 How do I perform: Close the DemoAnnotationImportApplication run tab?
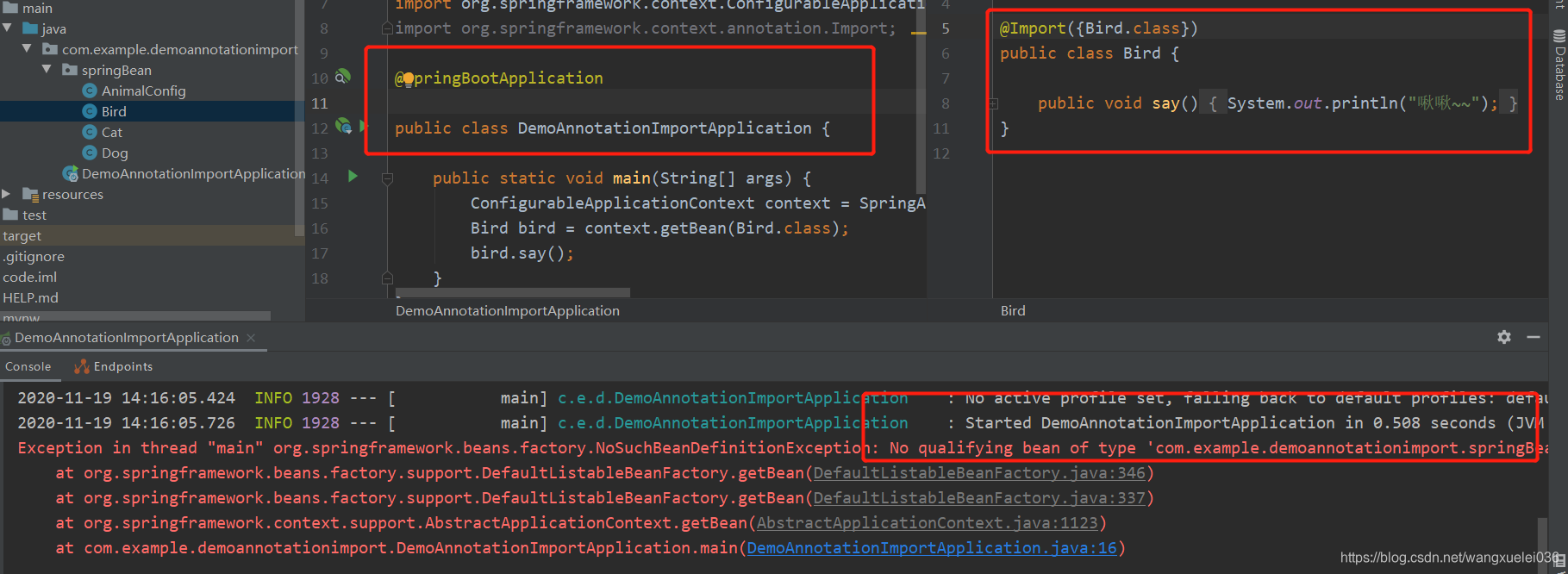(x=251, y=338)
